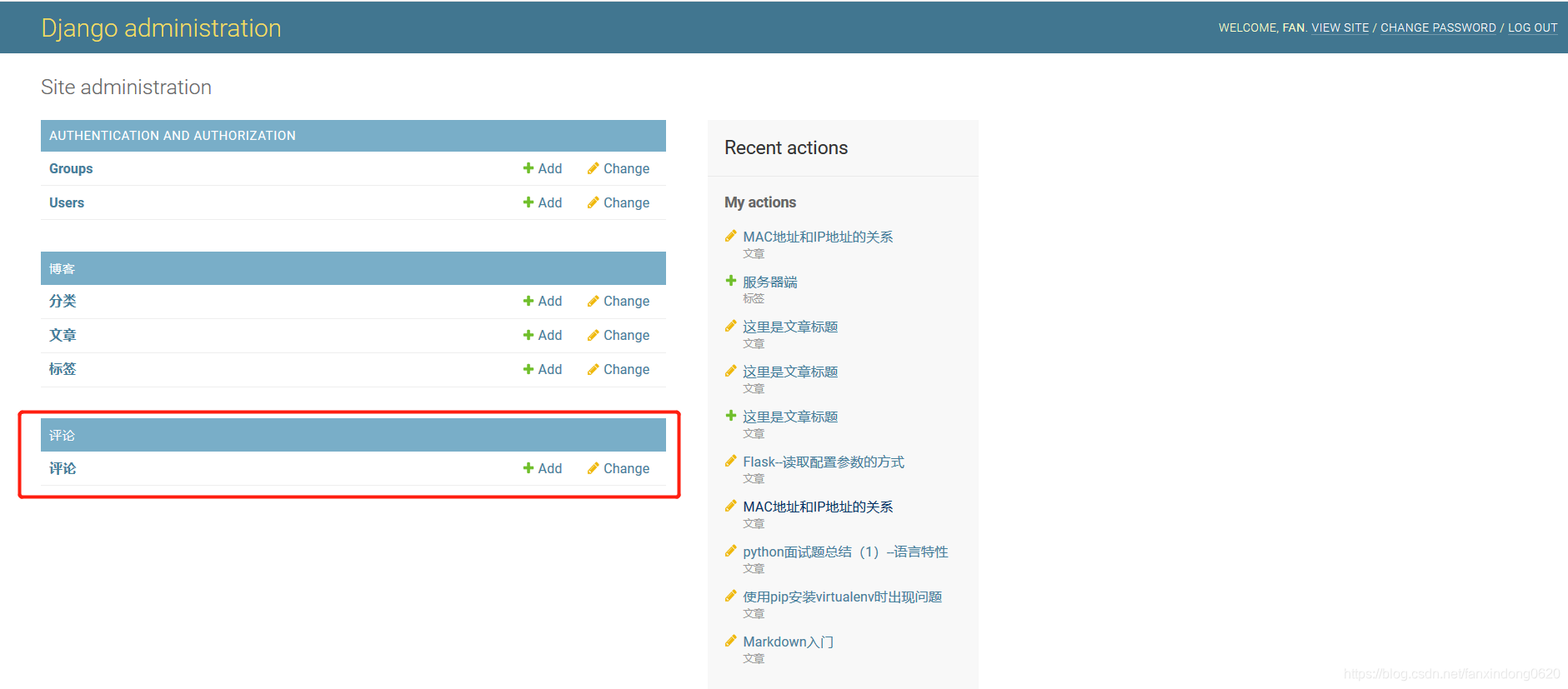This screenshot has width=1568, height=689.
Task: Click the Django administration title
Action: click(x=161, y=28)
